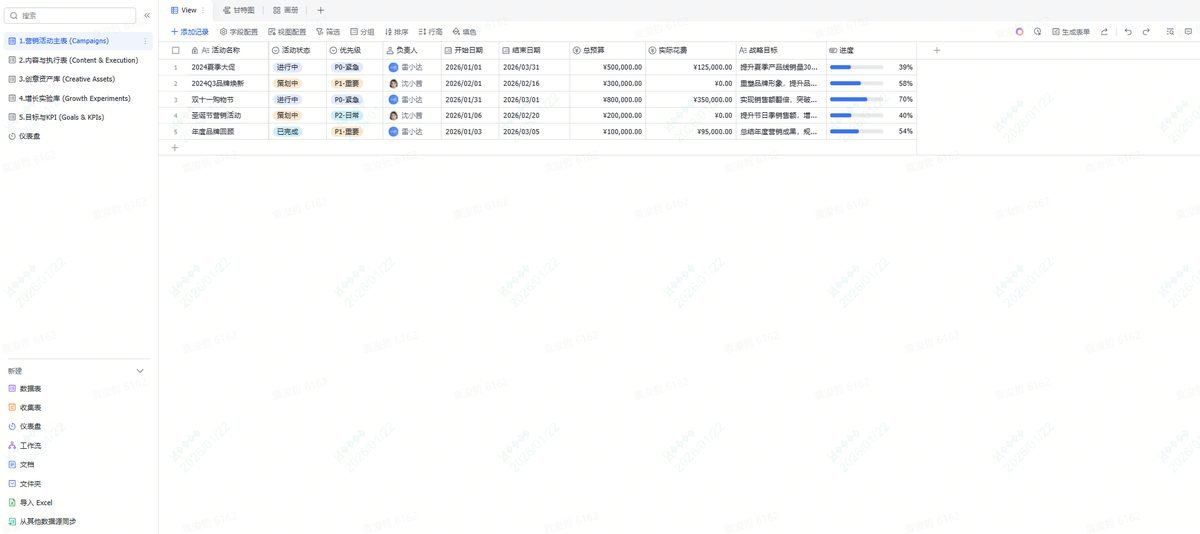The width and height of the screenshot is (1200, 534).
Task: Click the 生成表单 generate form button
Action: 1071,32
